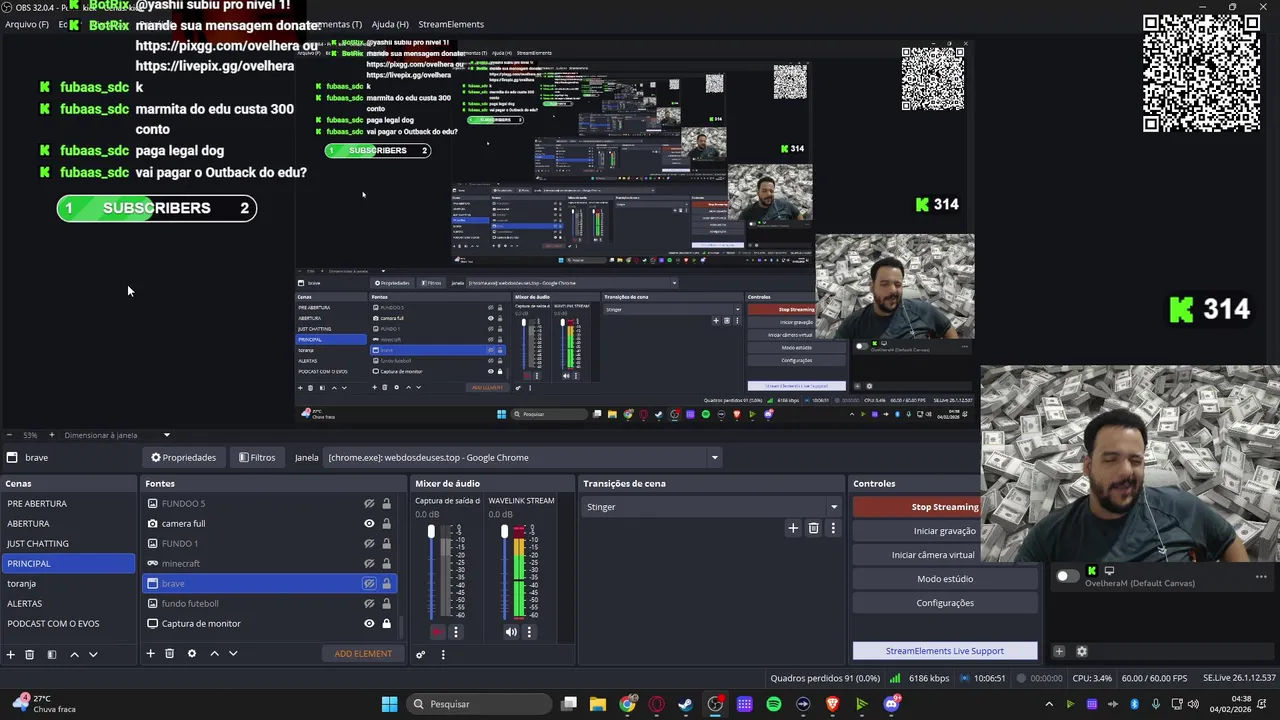This screenshot has width=1280, height=720.
Task: Open Spotify from the taskbar
Action: [x=774, y=704]
